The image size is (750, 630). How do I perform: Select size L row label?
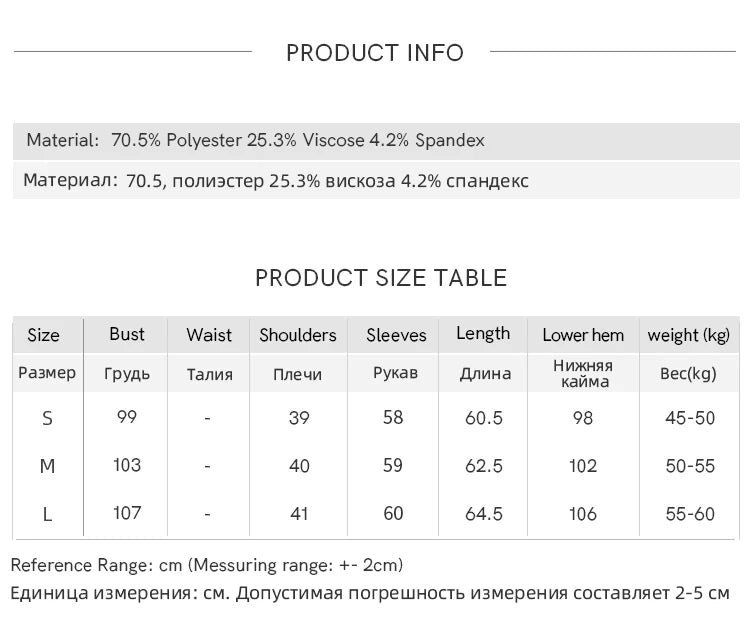pyautogui.click(x=47, y=514)
